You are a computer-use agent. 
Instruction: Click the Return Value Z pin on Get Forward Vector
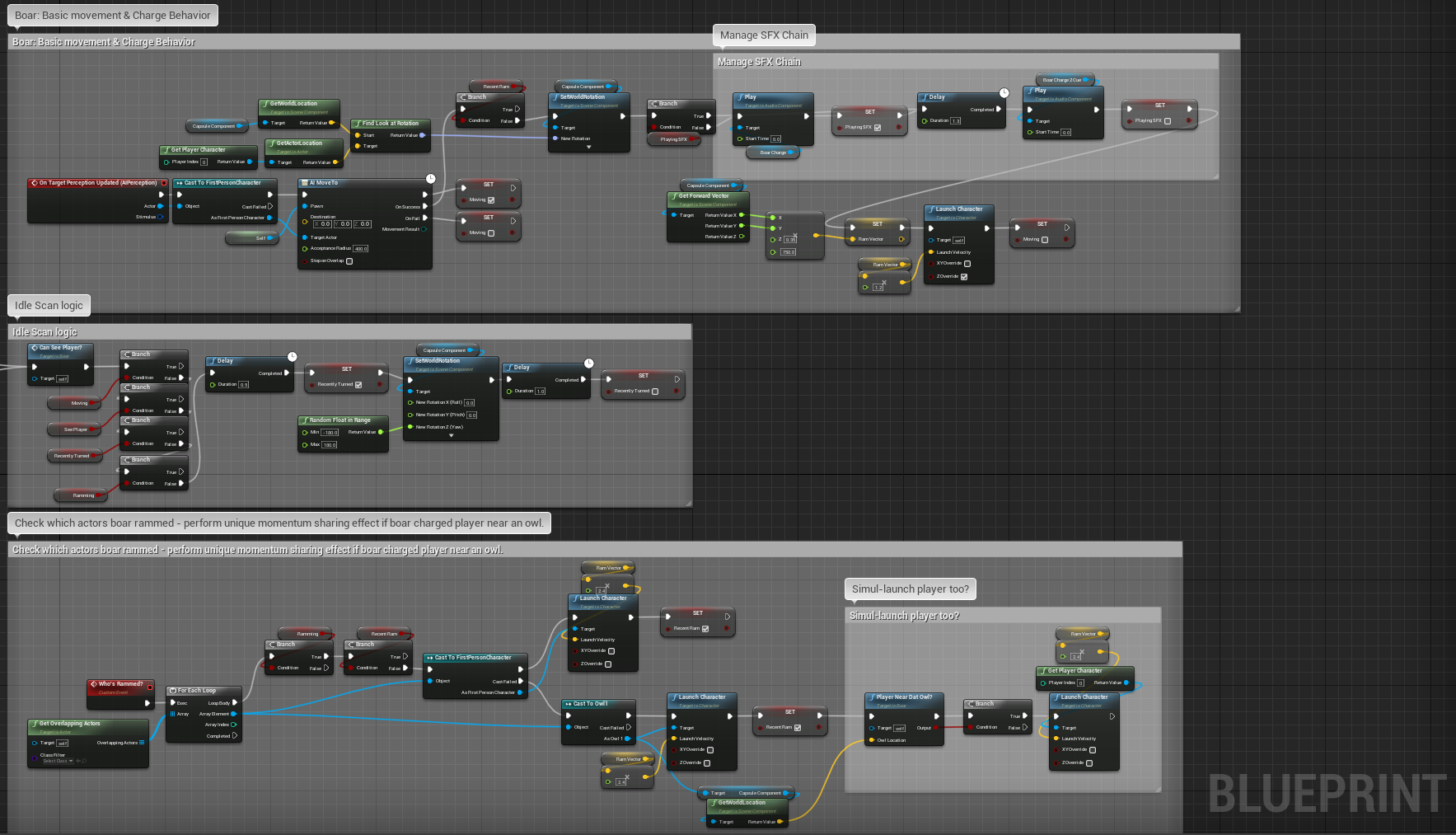click(x=742, y=237)
